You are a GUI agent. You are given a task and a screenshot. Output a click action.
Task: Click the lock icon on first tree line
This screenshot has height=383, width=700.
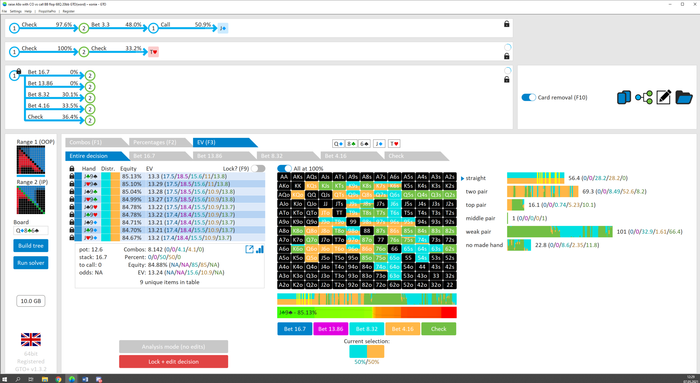click(x=506, y=24)
